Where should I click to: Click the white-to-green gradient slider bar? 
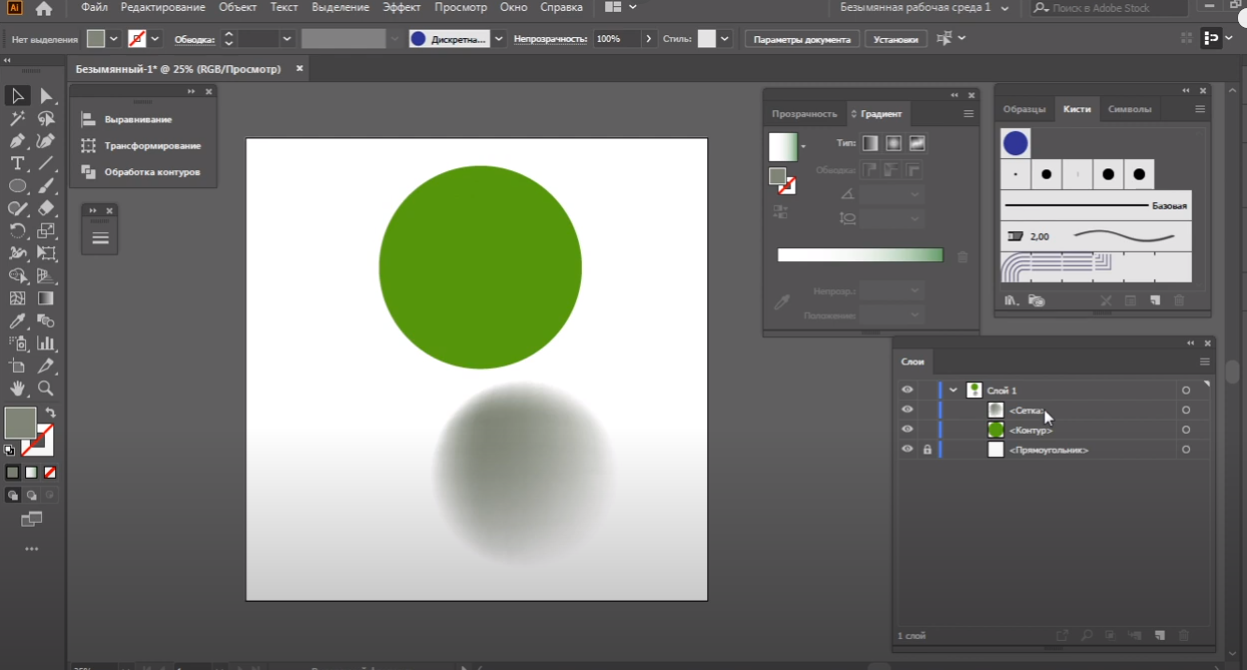[x=860, y=256]
